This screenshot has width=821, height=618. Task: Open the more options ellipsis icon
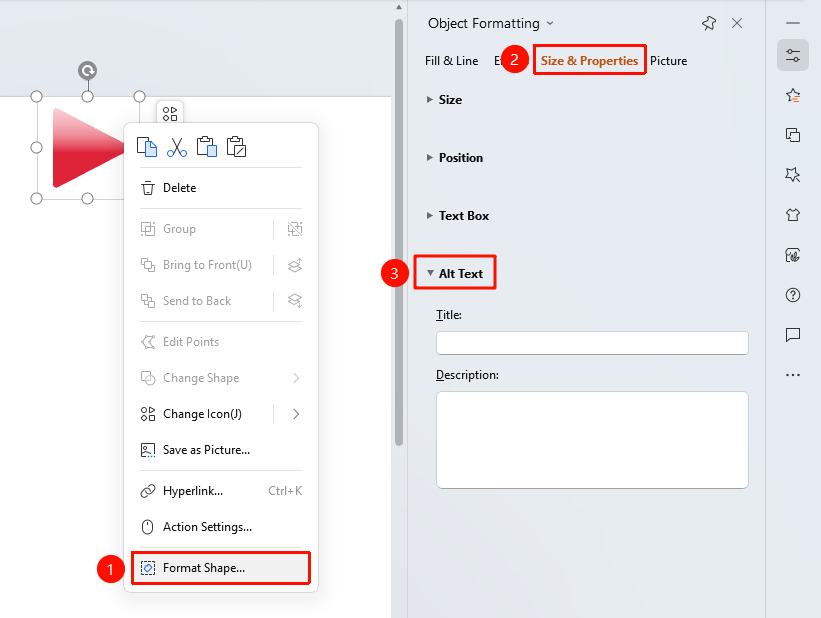point(793,375)
